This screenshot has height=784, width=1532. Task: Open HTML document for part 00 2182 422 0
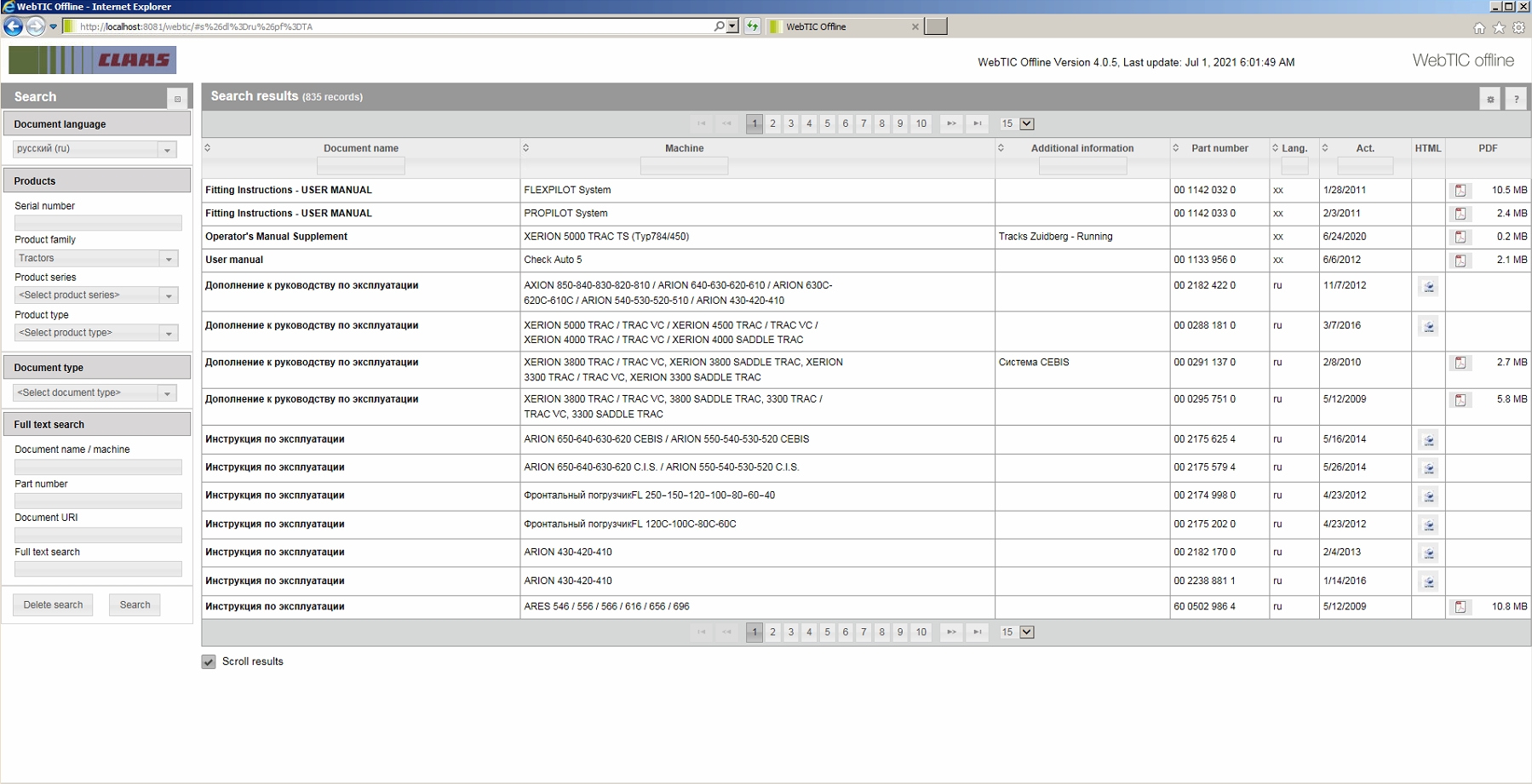(1429, 287)
